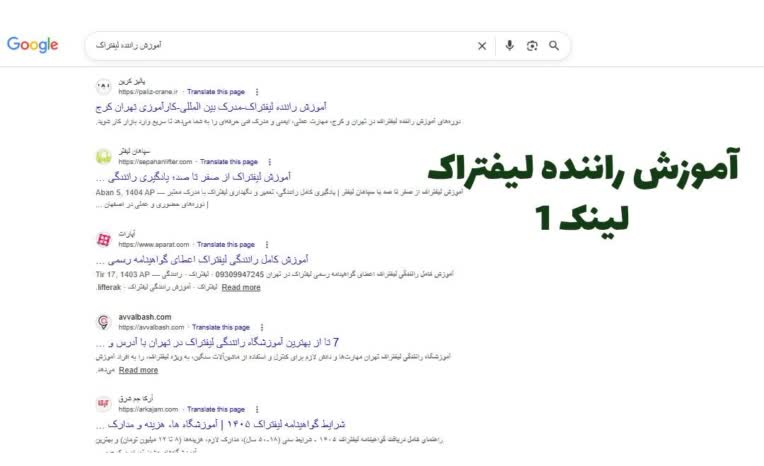Translate the aparat.com page
This screenshot has height=466, width=764.
(x=226, y=245)
